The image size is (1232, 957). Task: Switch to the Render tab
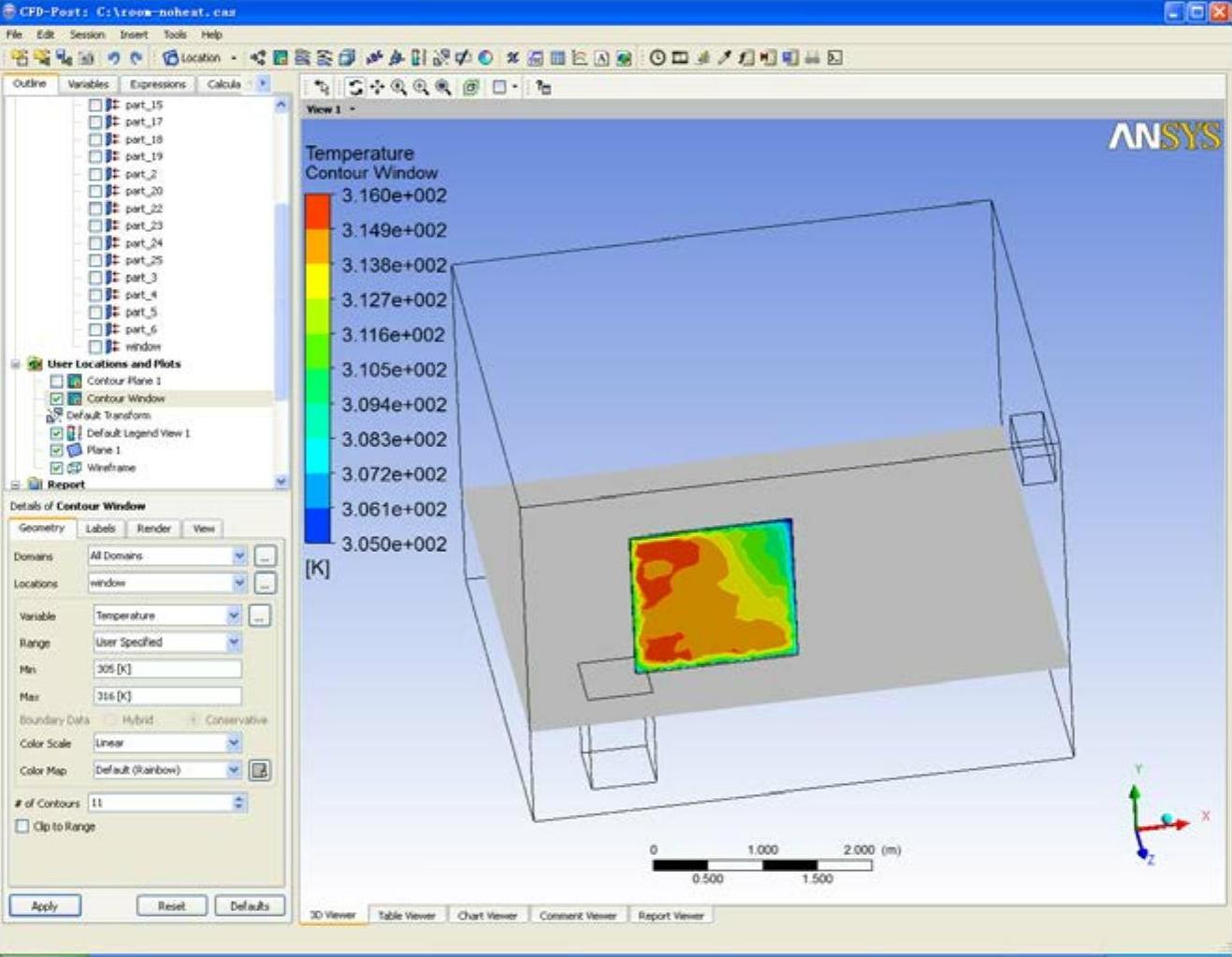(x=153, y=529)
